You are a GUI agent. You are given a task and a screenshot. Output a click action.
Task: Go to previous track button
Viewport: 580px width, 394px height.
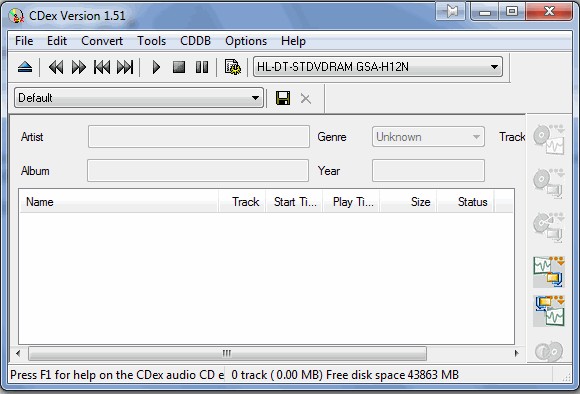pos(102,67)
